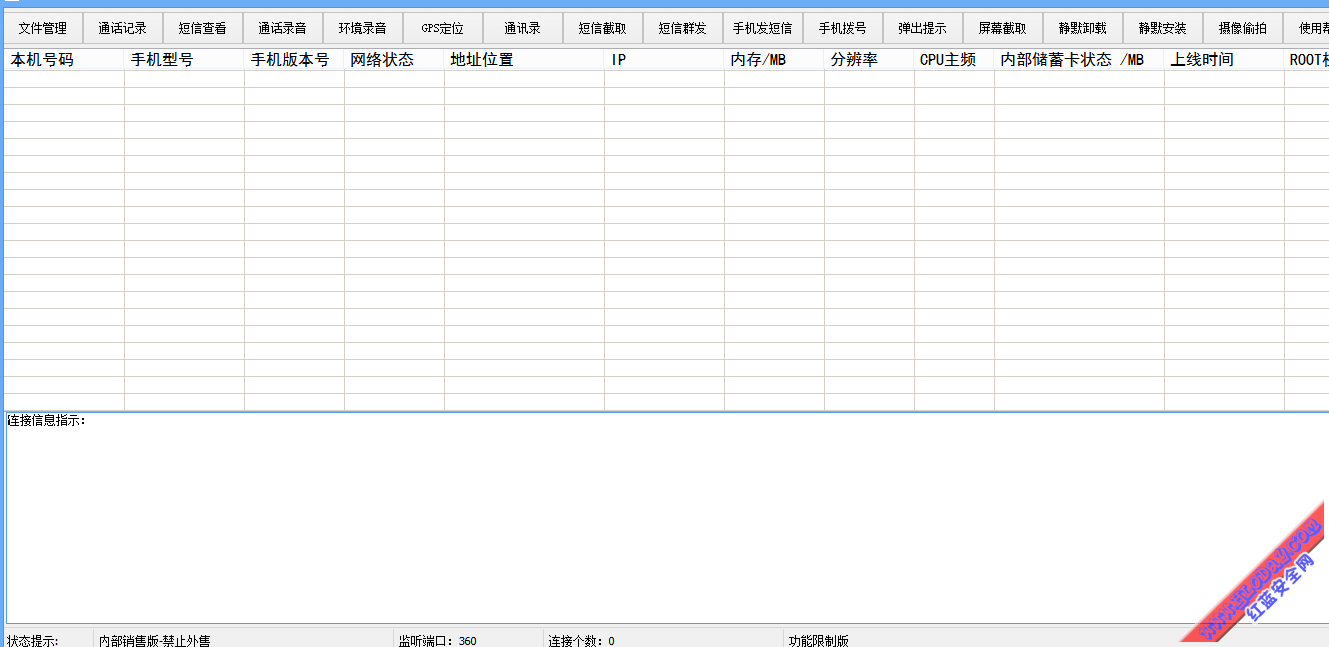Click the 连接信息指示 log label
The width and height of the screenshot is (1329, 647).
47,421
